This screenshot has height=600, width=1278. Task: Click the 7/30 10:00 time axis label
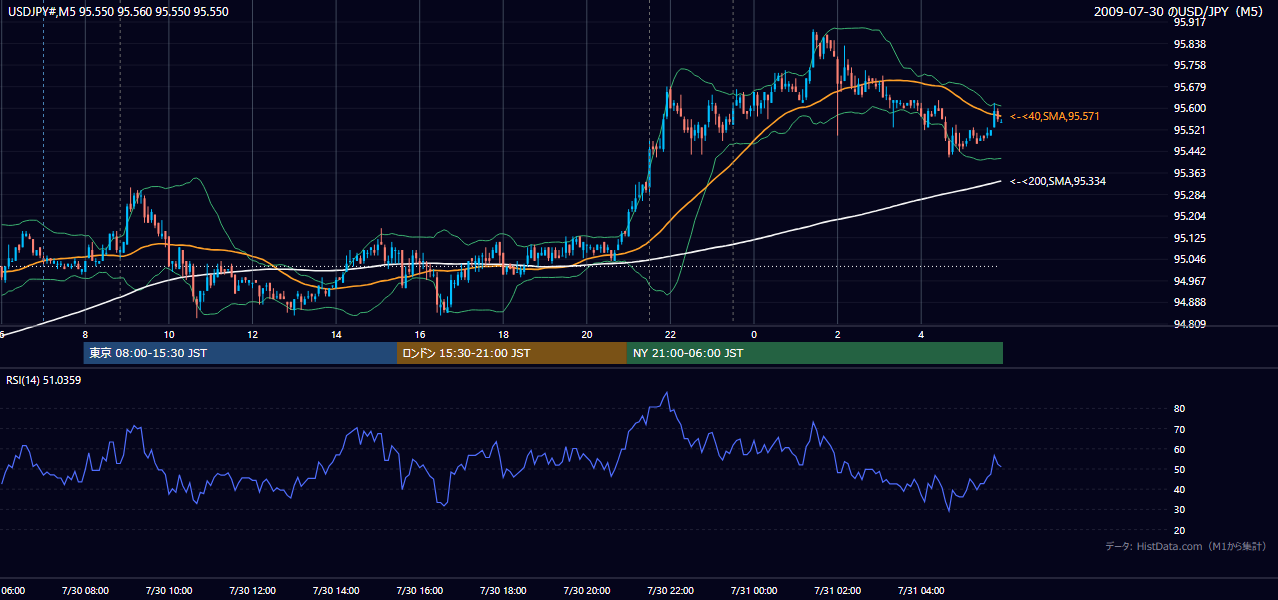[168, 591]
